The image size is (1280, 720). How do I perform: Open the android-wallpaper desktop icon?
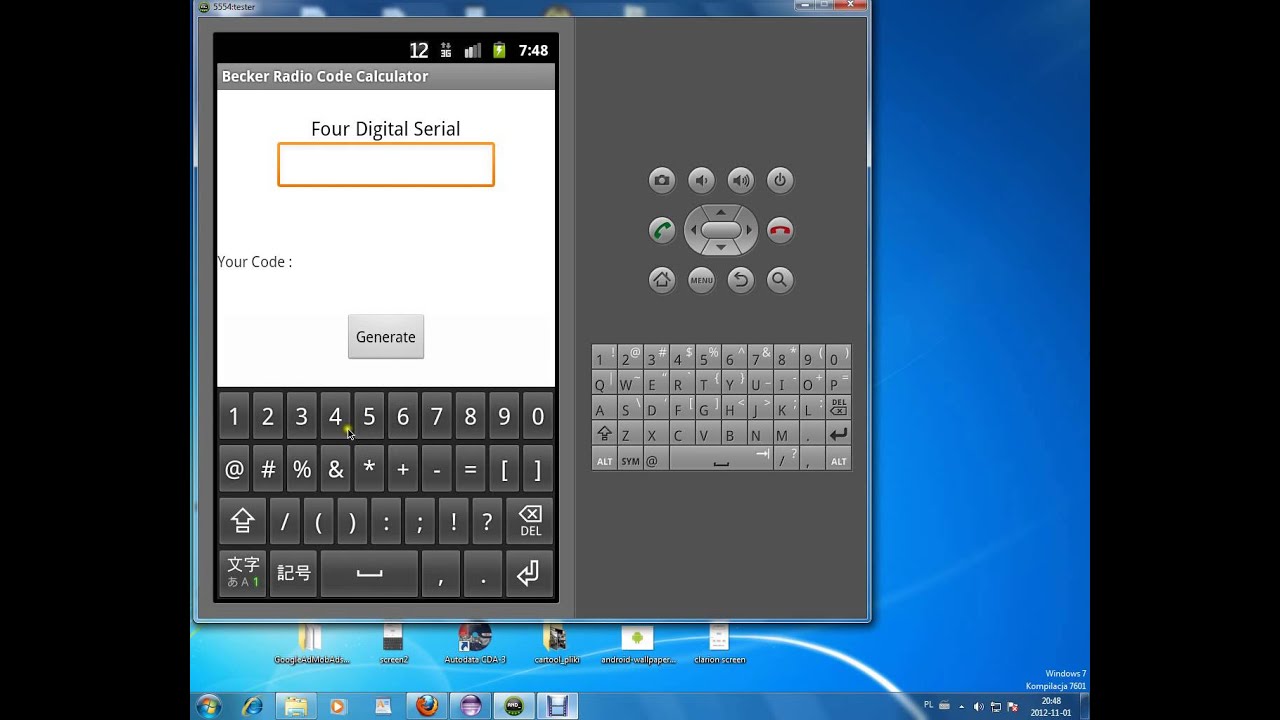[638, 643]
